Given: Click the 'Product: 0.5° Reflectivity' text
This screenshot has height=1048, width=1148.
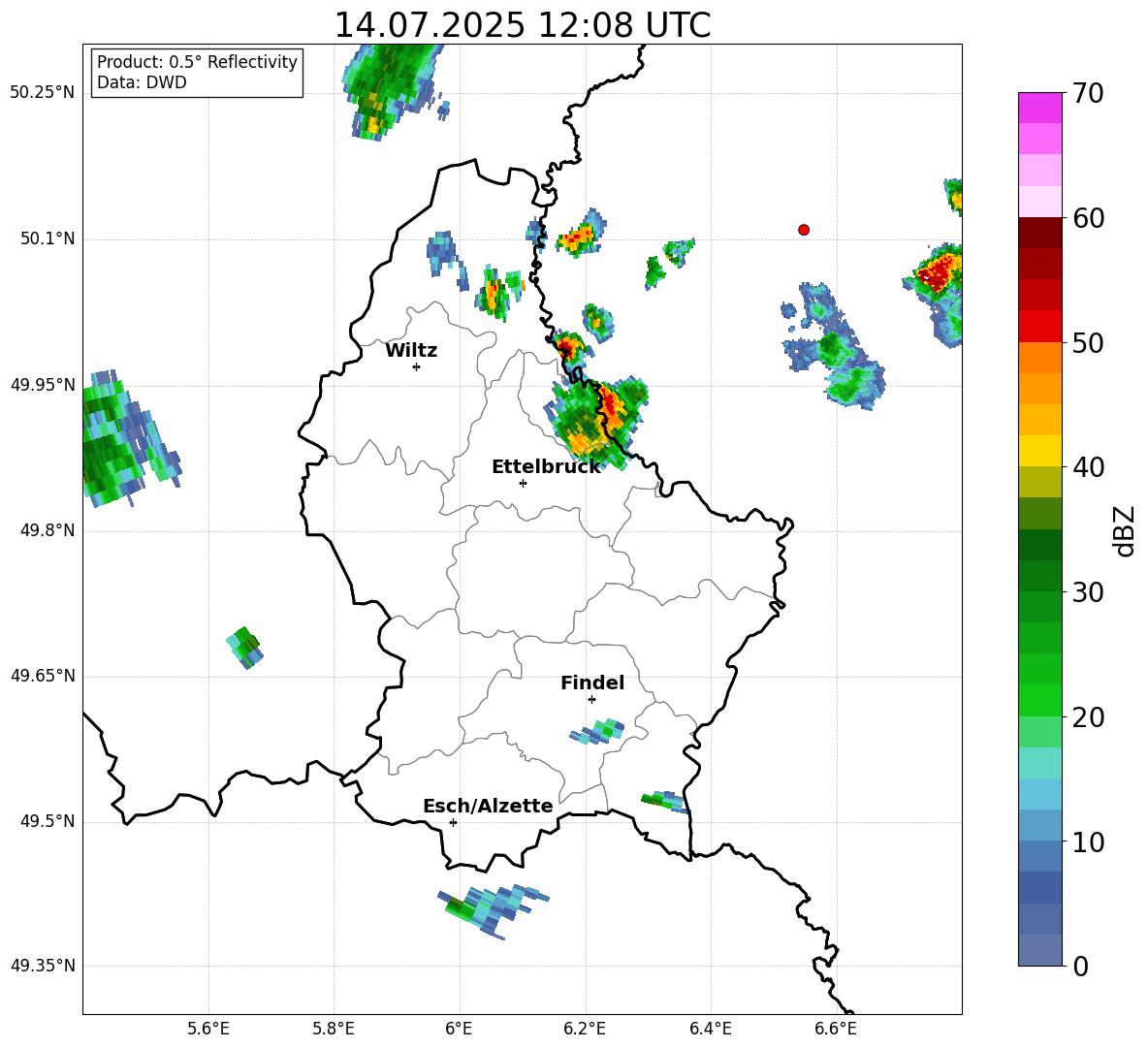Looking at the screenshot, I should 197,61.
